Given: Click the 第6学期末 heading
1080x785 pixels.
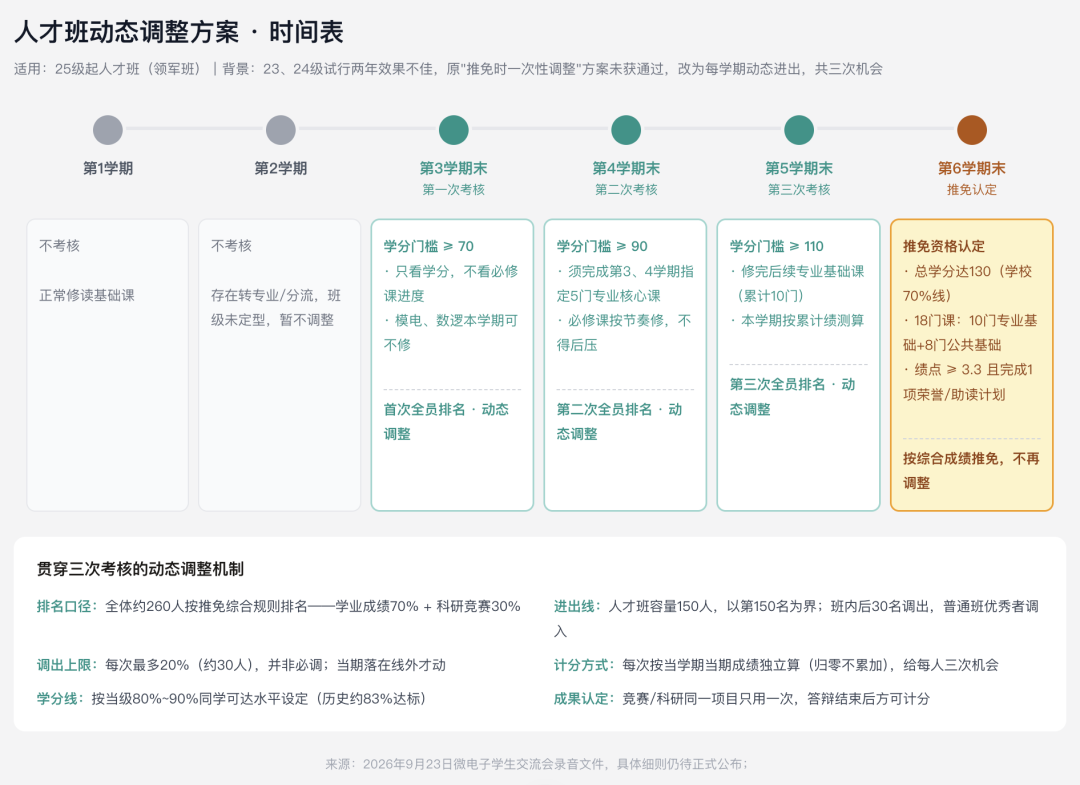Looking at the screenshot, I should 972,168.
